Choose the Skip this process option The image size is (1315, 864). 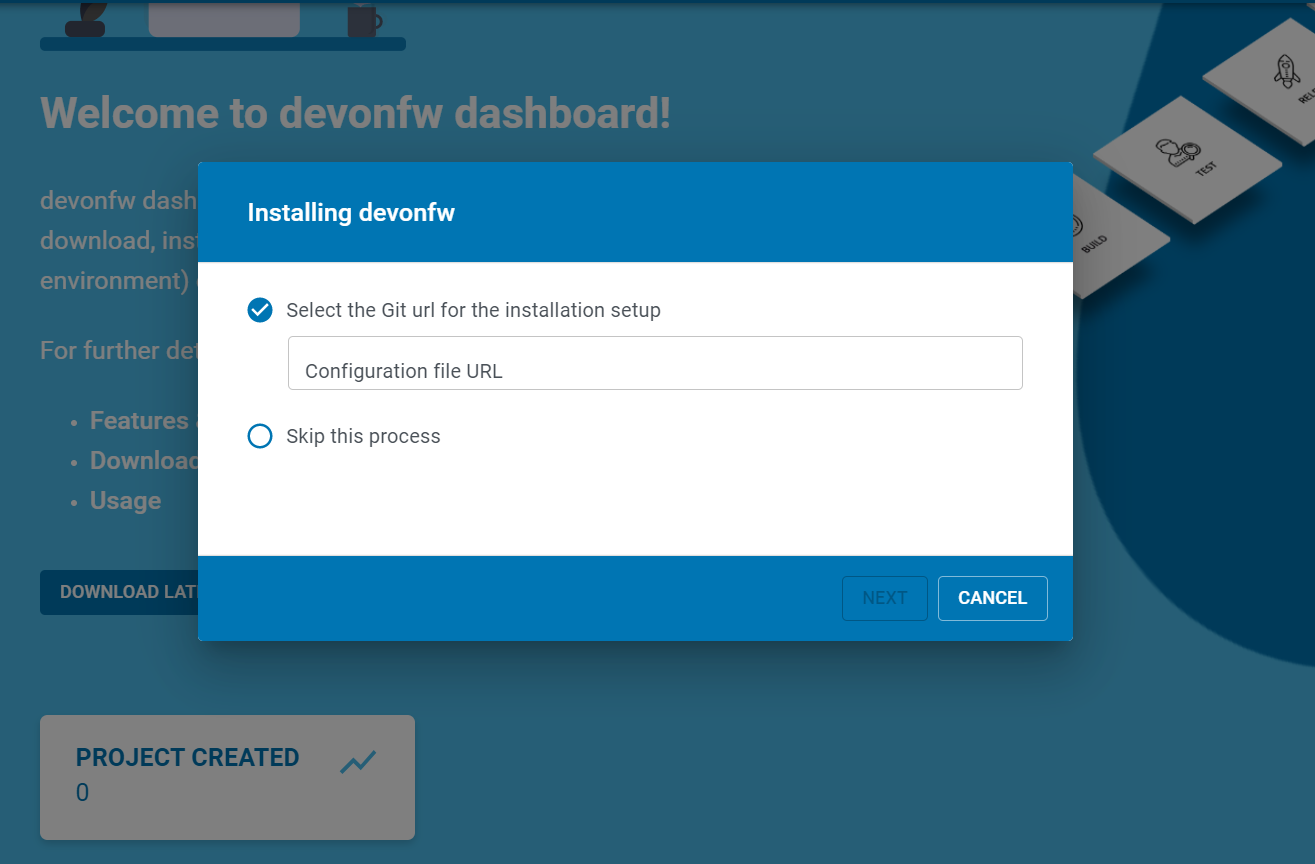coord(260,436)
